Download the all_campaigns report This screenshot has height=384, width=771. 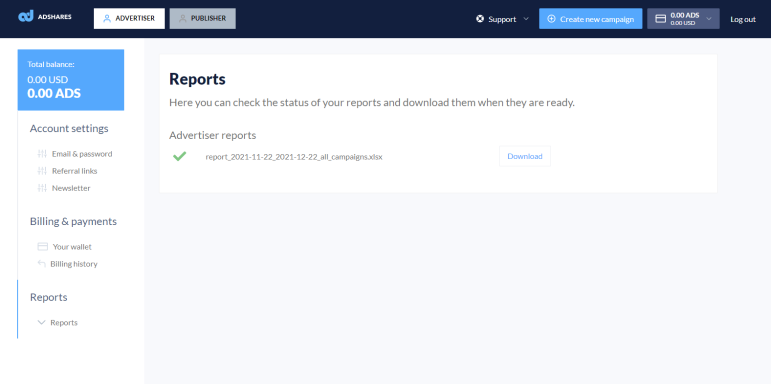(x=525, y=156)
